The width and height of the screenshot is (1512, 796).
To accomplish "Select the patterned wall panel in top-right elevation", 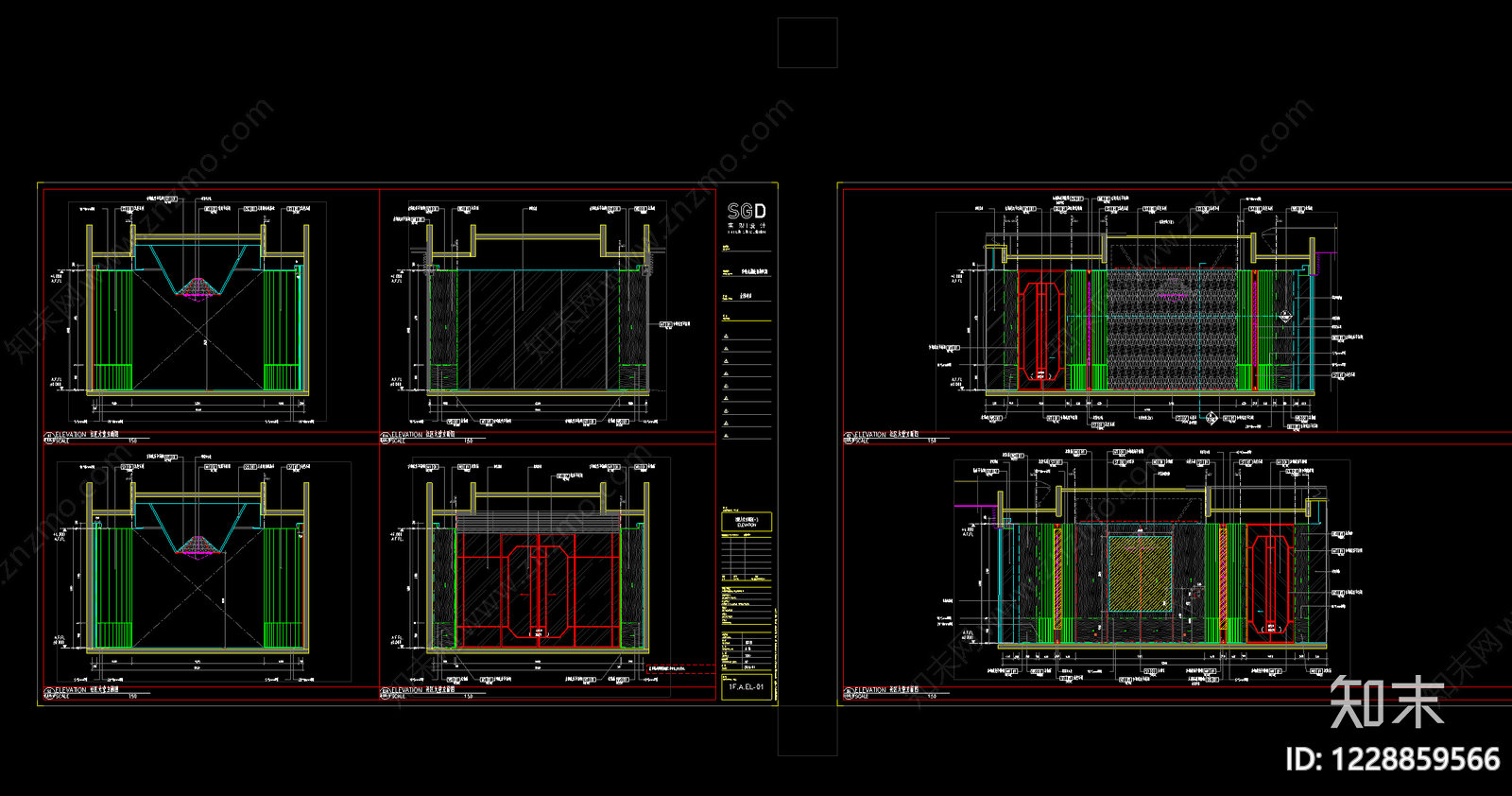I will pos(1173,329).
